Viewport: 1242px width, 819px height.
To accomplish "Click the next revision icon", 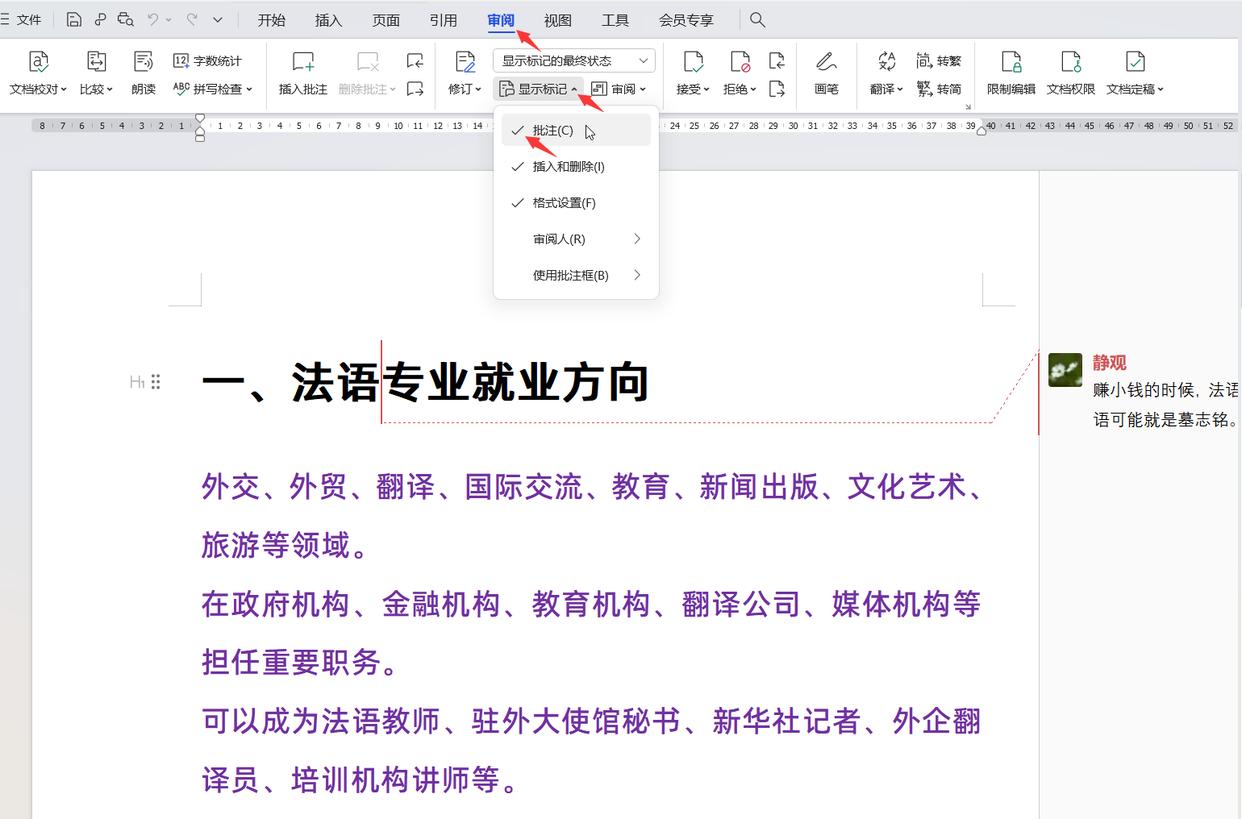I will click(x=777, y=89).
